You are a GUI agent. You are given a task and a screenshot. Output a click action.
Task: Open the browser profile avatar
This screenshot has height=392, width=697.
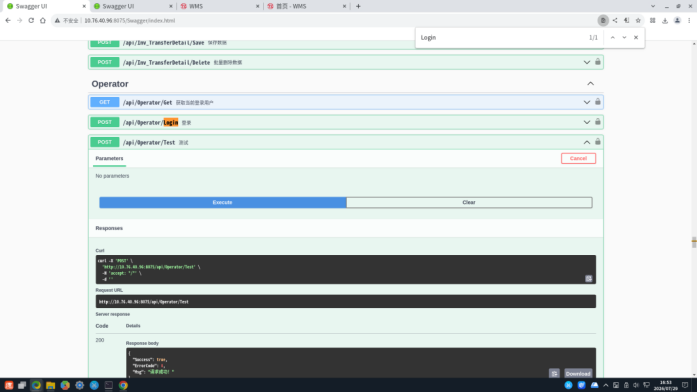(677, 20)
